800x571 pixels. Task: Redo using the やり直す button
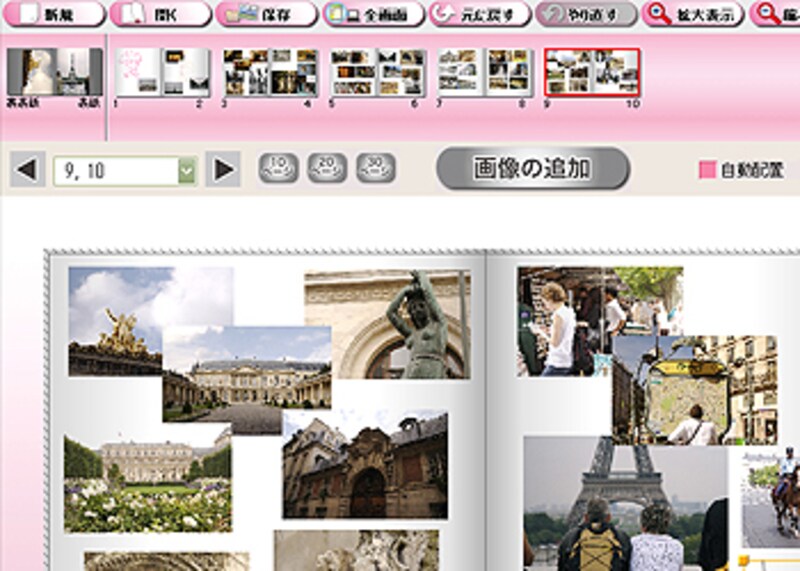(x=585, y=14)
